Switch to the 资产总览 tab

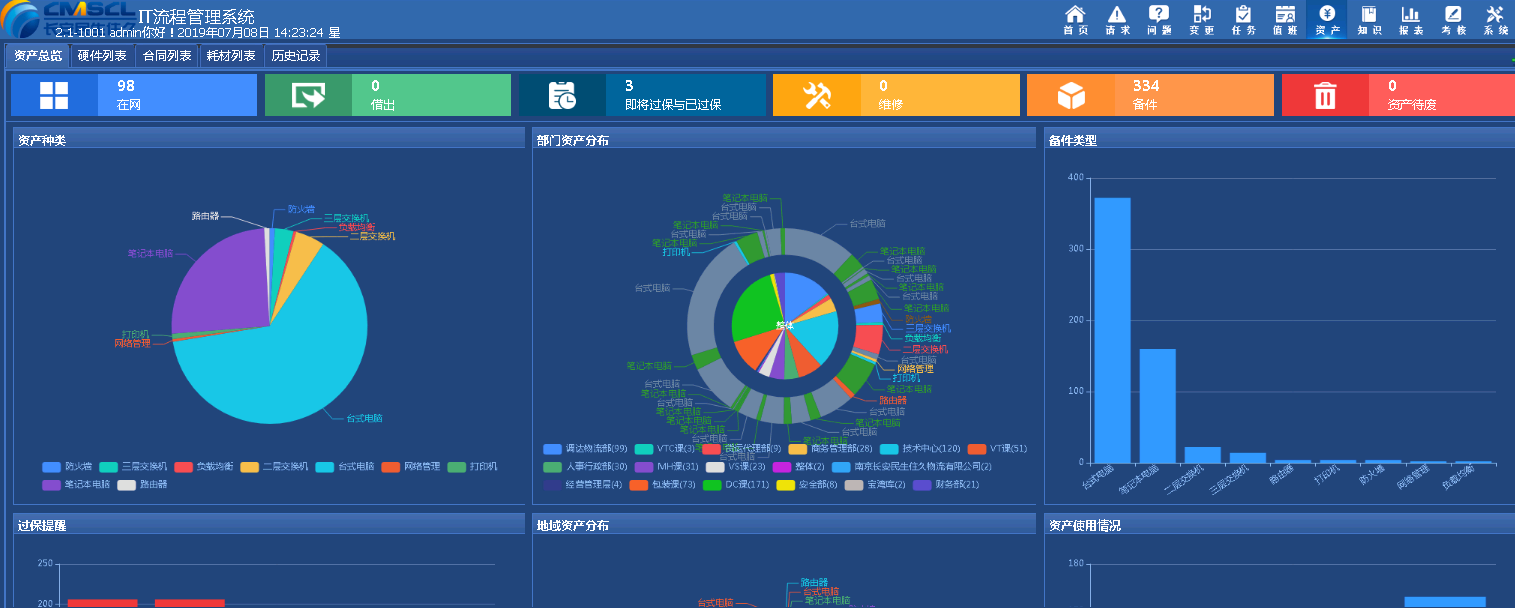[x=38, y=56]
